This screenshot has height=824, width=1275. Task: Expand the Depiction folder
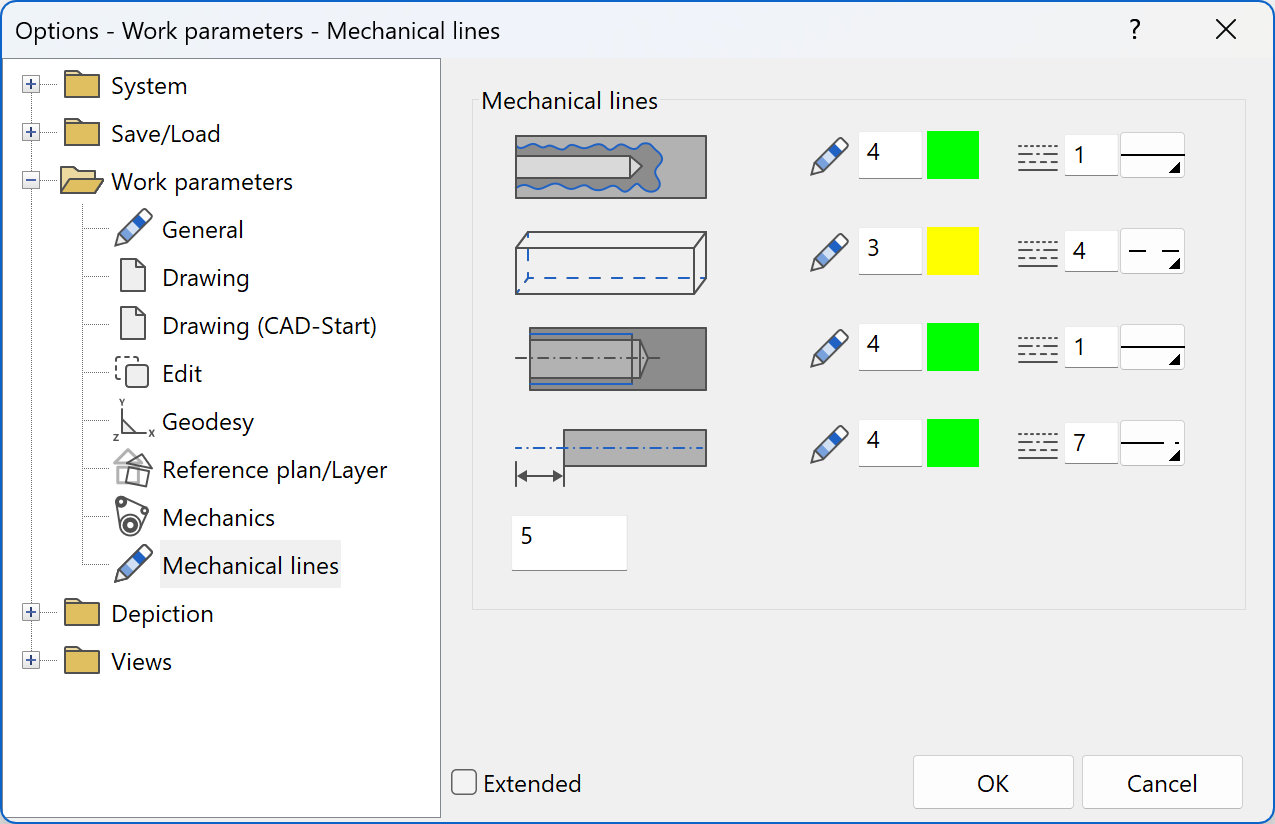(x=31, y=613)
